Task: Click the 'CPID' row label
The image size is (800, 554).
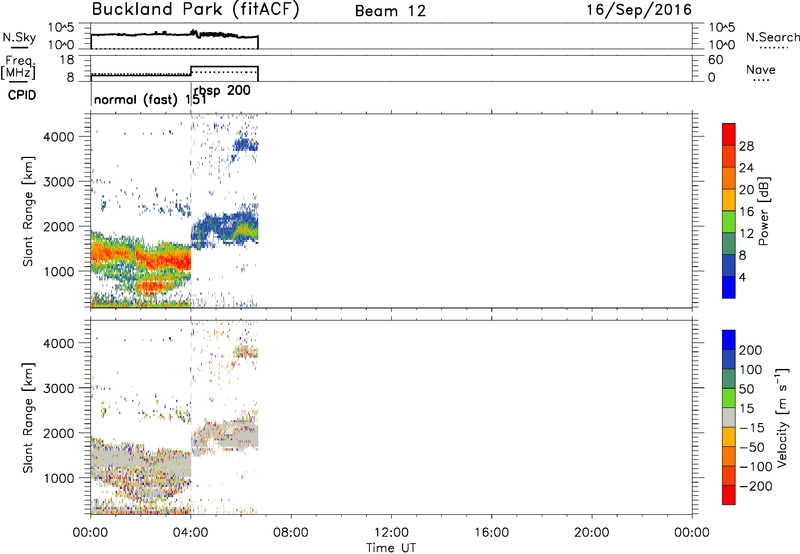Action: click(x=21, y=95)
